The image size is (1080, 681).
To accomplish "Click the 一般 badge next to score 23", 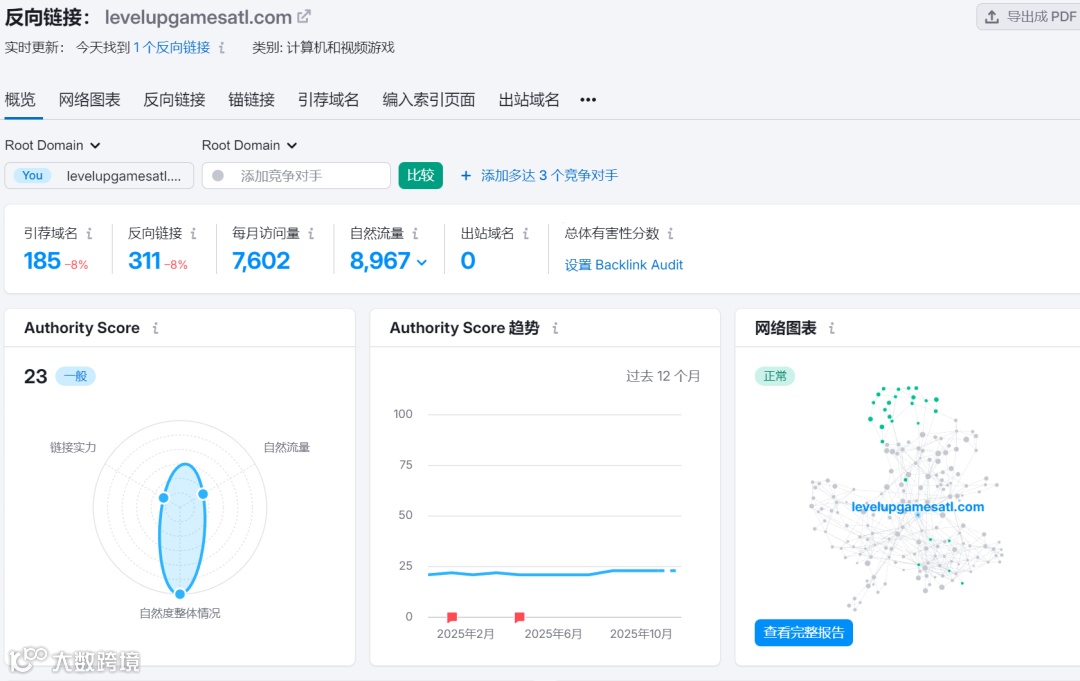I will [75, 376].
